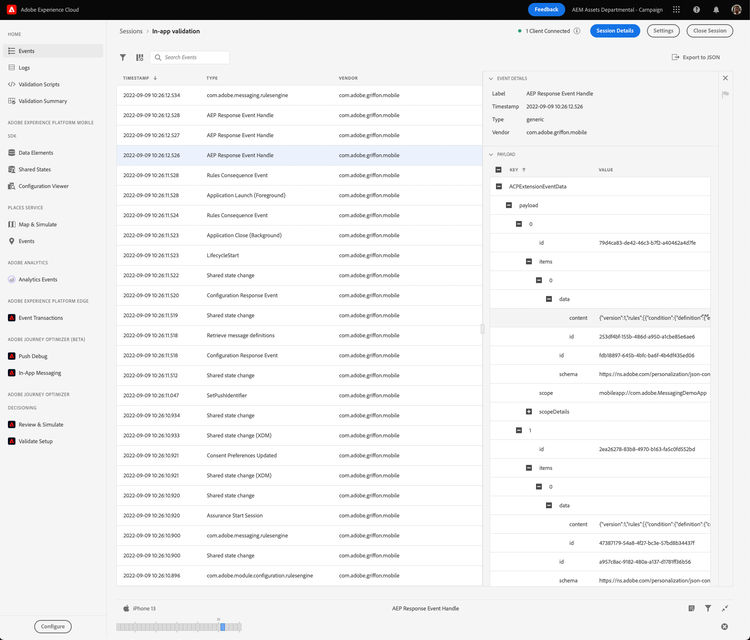This screenshot has width=750, height=640.
Task: Open Review & Simulate in the sidebar
Action: (x=41, y=425)
